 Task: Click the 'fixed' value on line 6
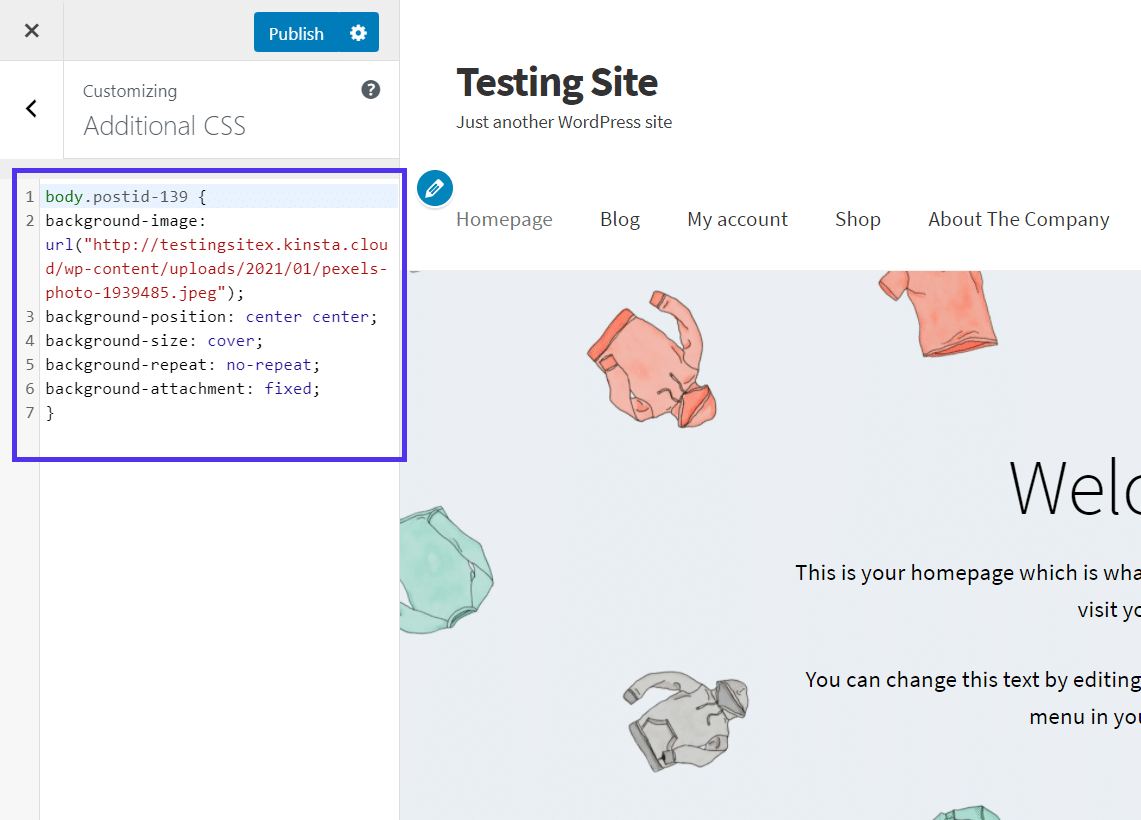click(x=288, y=388)
